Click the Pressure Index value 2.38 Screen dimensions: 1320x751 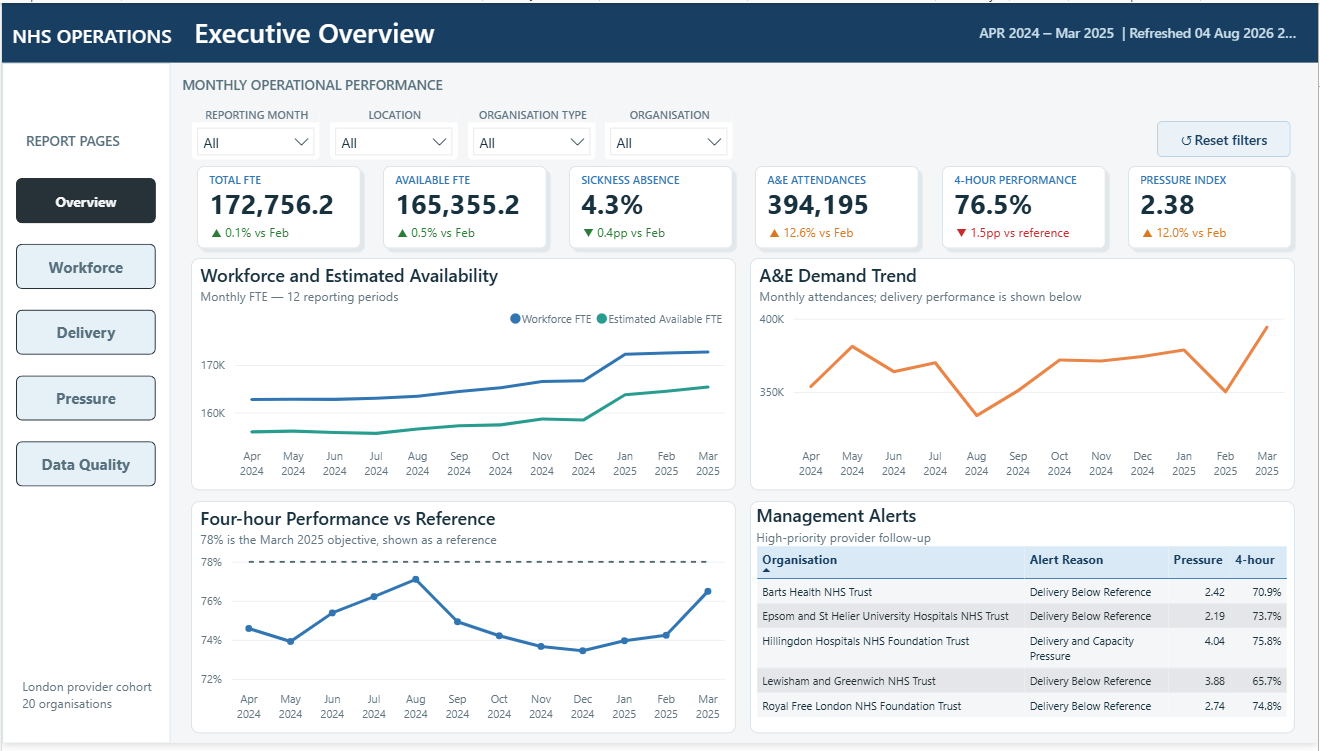click(x=1168, y=205)
